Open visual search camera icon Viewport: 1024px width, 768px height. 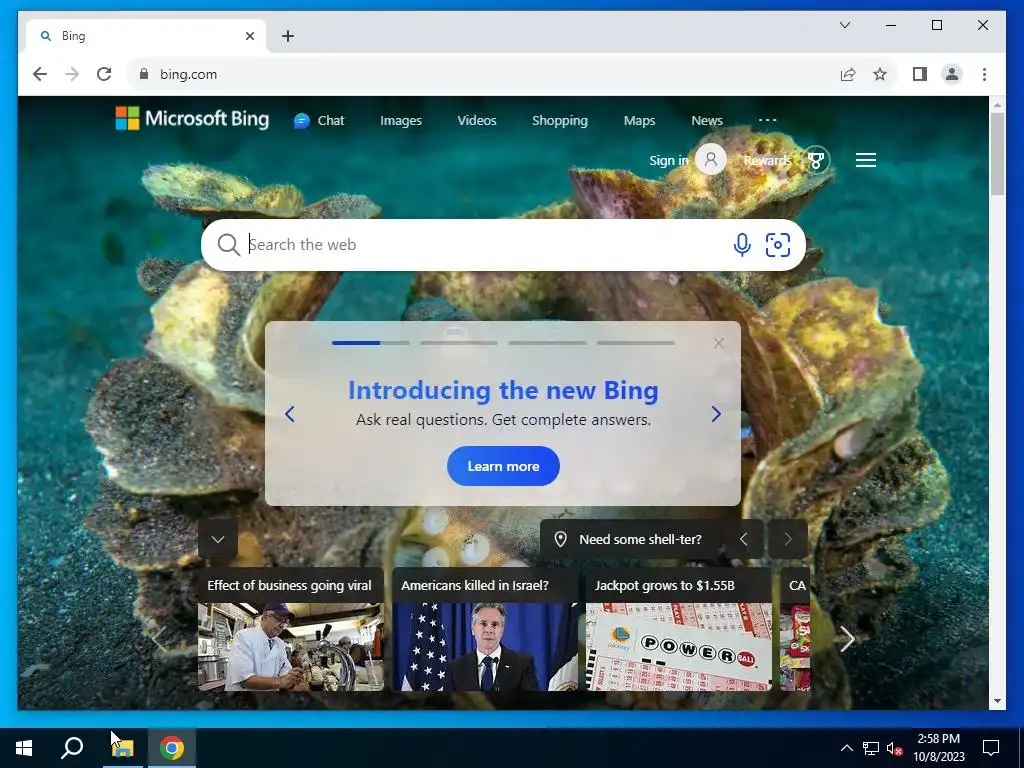pyautogui.click(x=778, y=245)
